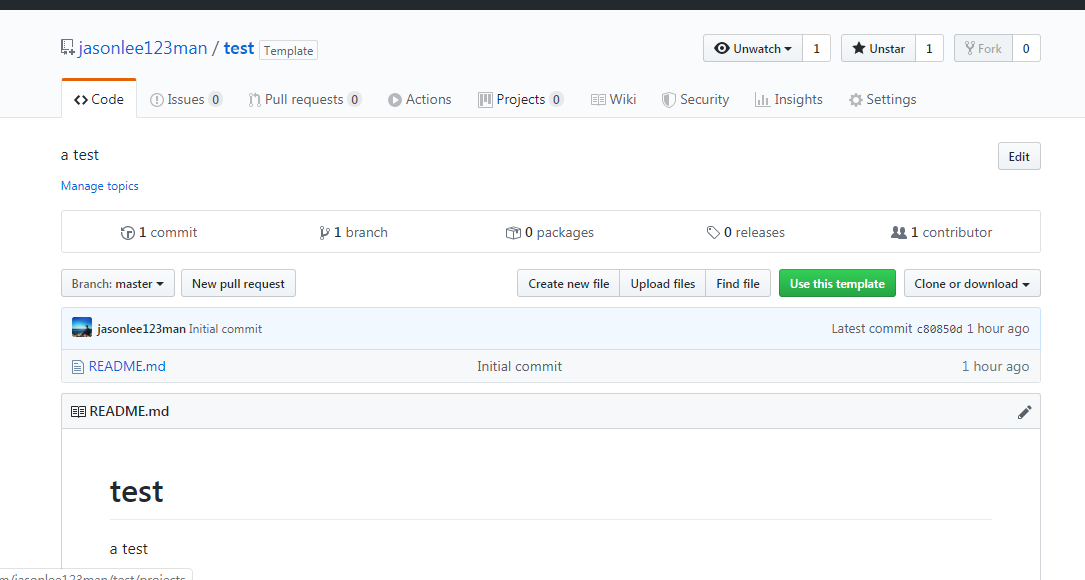
Task: Click the Issues exclamation icon
Action: click(x=157, y=100)
